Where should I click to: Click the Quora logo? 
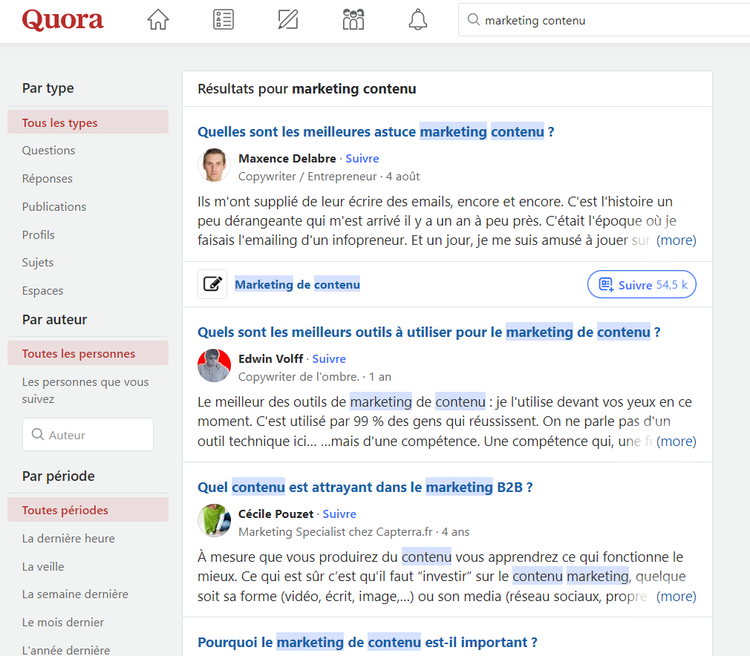(x=63, y=20)
